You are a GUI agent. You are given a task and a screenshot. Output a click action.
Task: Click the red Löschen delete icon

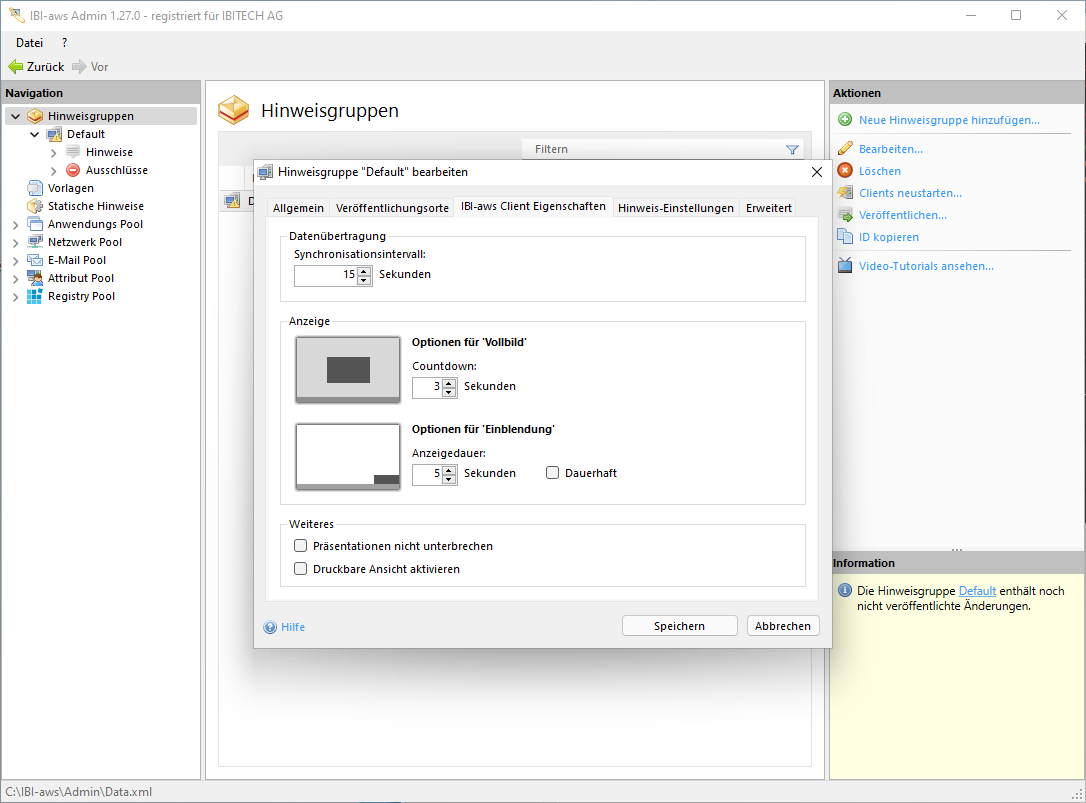coord(844,171)
